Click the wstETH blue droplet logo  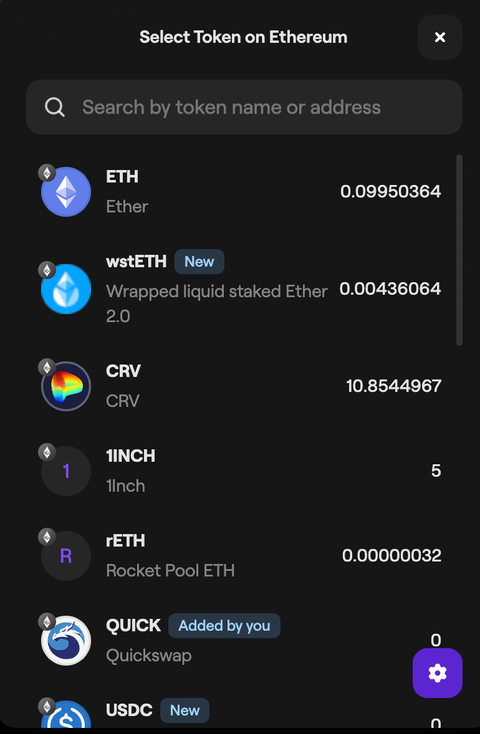tap(66, 289)
